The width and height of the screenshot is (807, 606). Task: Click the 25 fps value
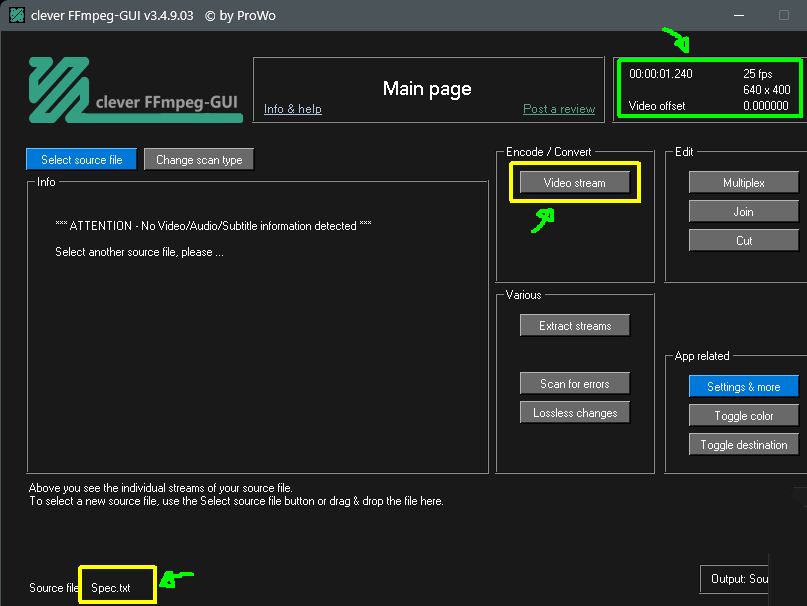(758, 74)
